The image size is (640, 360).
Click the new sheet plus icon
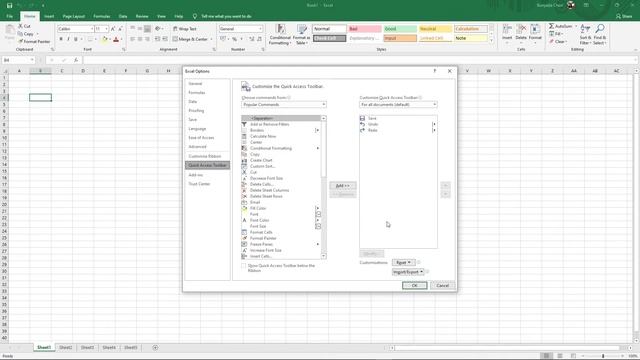click(x=155, y=348)
